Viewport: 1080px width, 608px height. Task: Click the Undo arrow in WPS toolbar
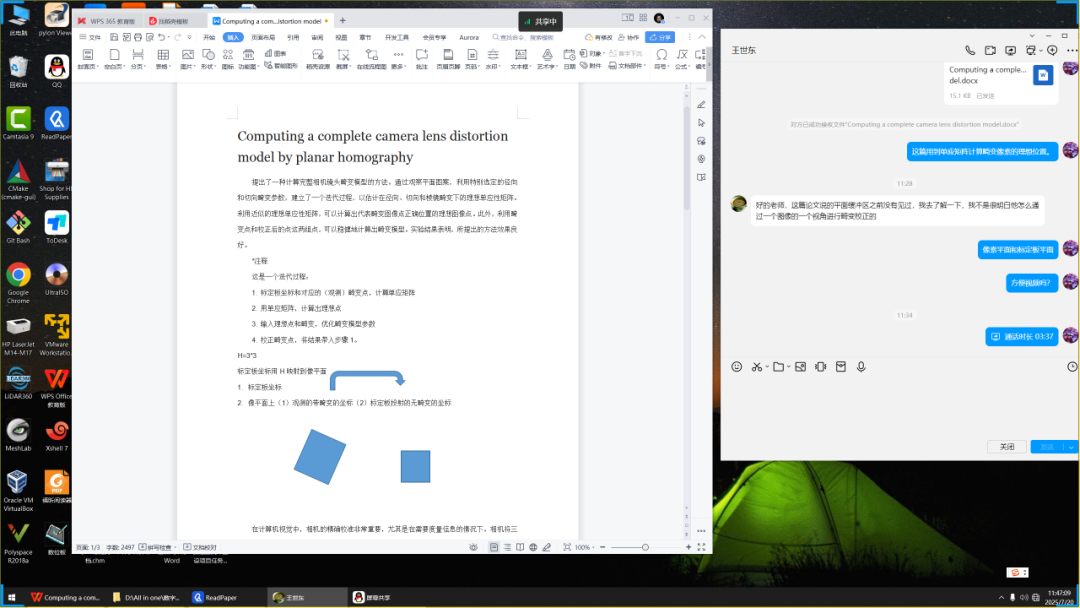162,37
